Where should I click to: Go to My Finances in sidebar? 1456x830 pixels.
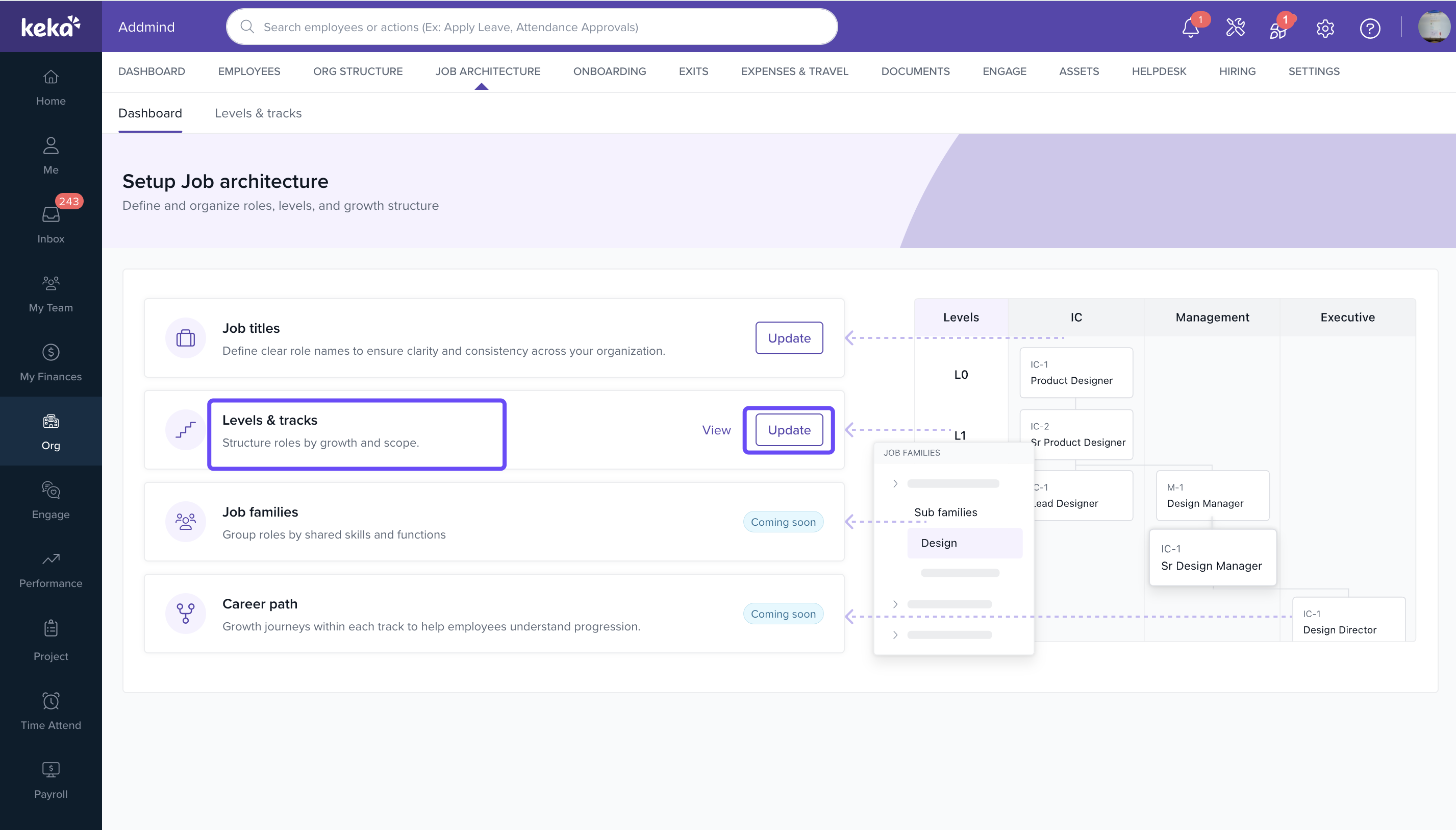coord(51,362)
